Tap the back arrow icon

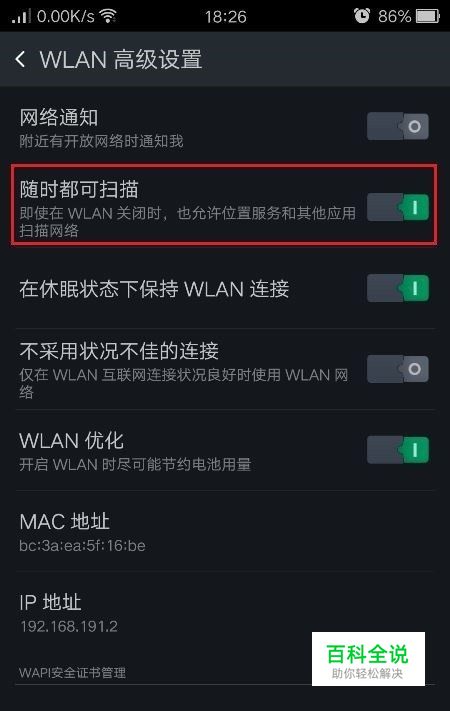(20, 59)
